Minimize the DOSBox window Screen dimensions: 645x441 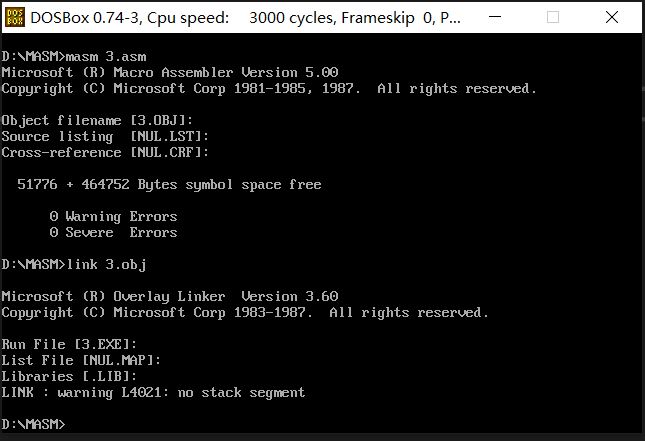(495, 17)
